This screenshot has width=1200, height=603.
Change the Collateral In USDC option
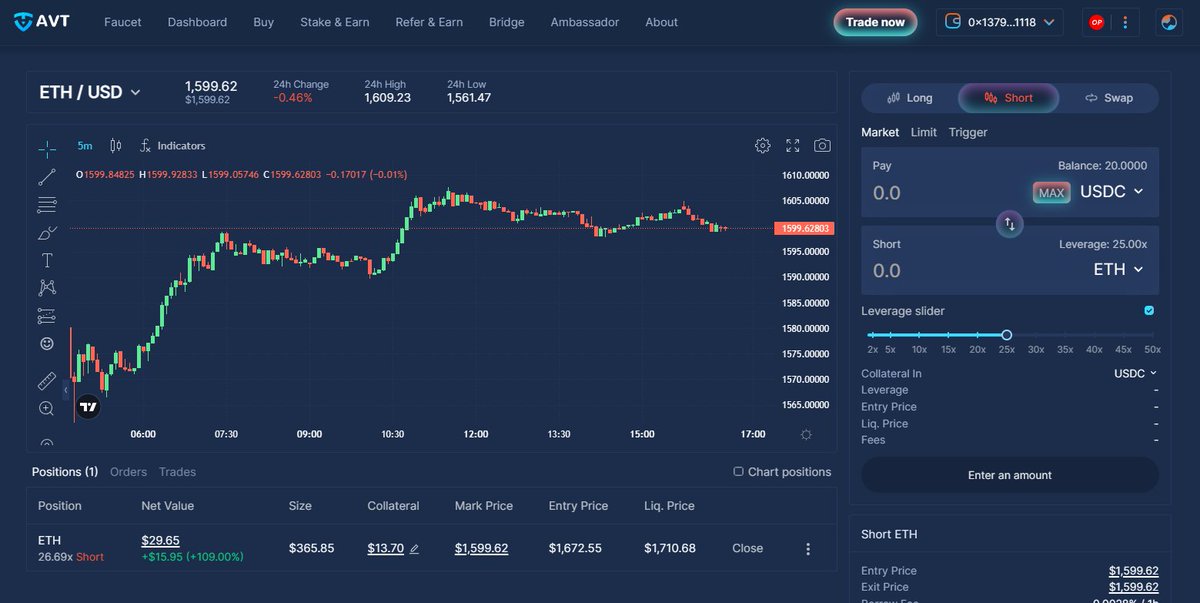pos(1136,373)
